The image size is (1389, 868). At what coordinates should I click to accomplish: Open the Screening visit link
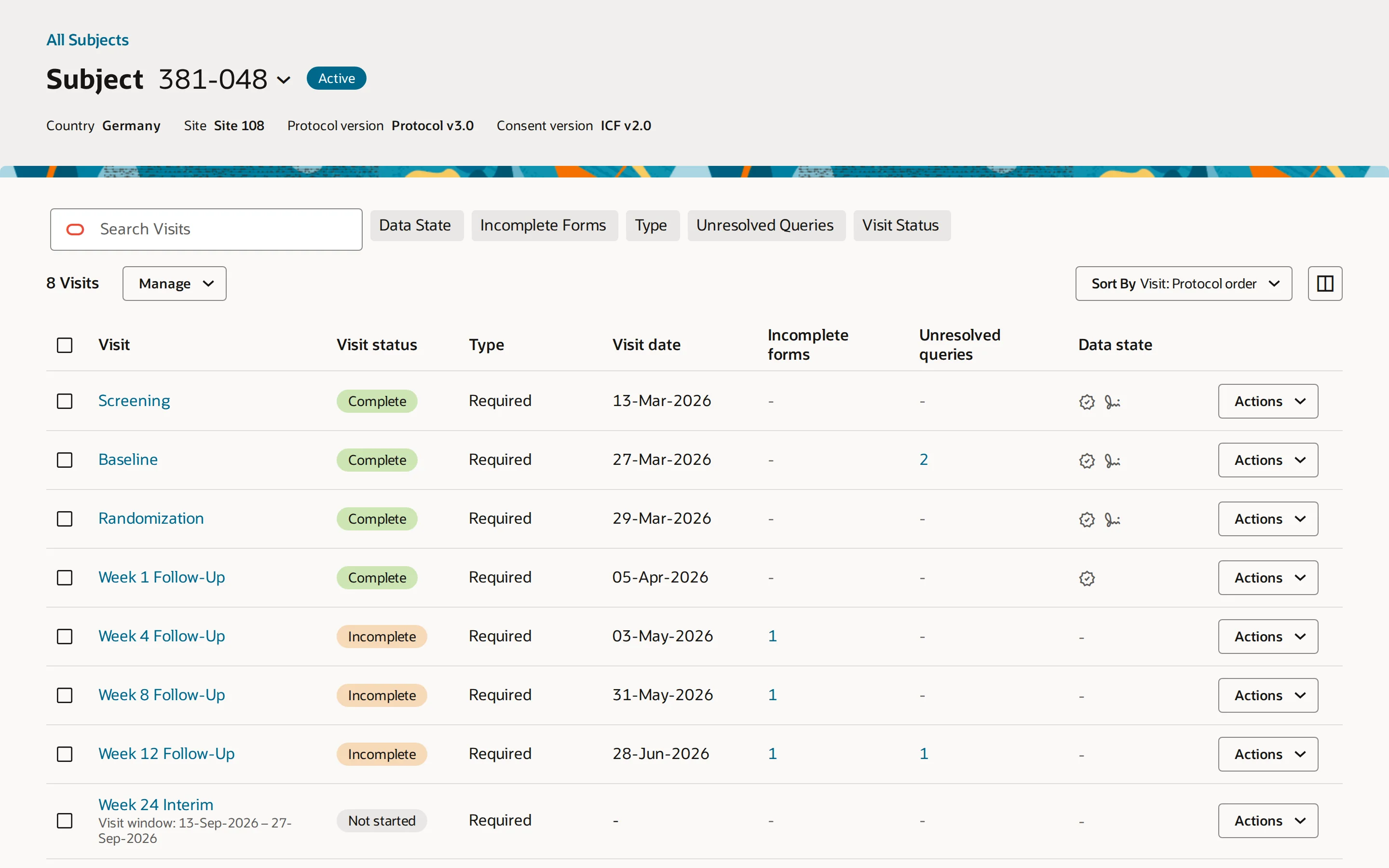coord(134,401)
